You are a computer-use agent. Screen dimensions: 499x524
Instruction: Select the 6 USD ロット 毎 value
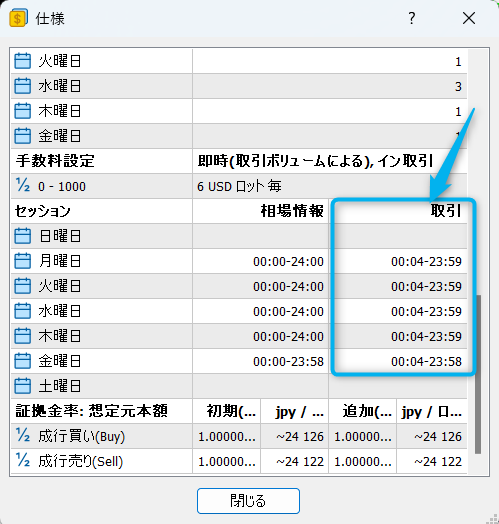pos(239,186)
